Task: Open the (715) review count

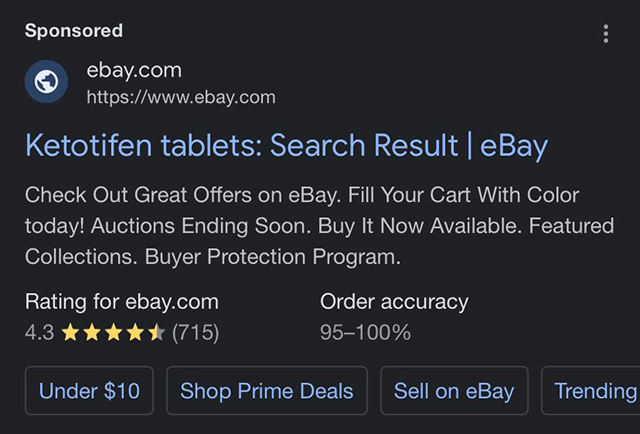Action: pyautogui.click(x=195, y=333)
